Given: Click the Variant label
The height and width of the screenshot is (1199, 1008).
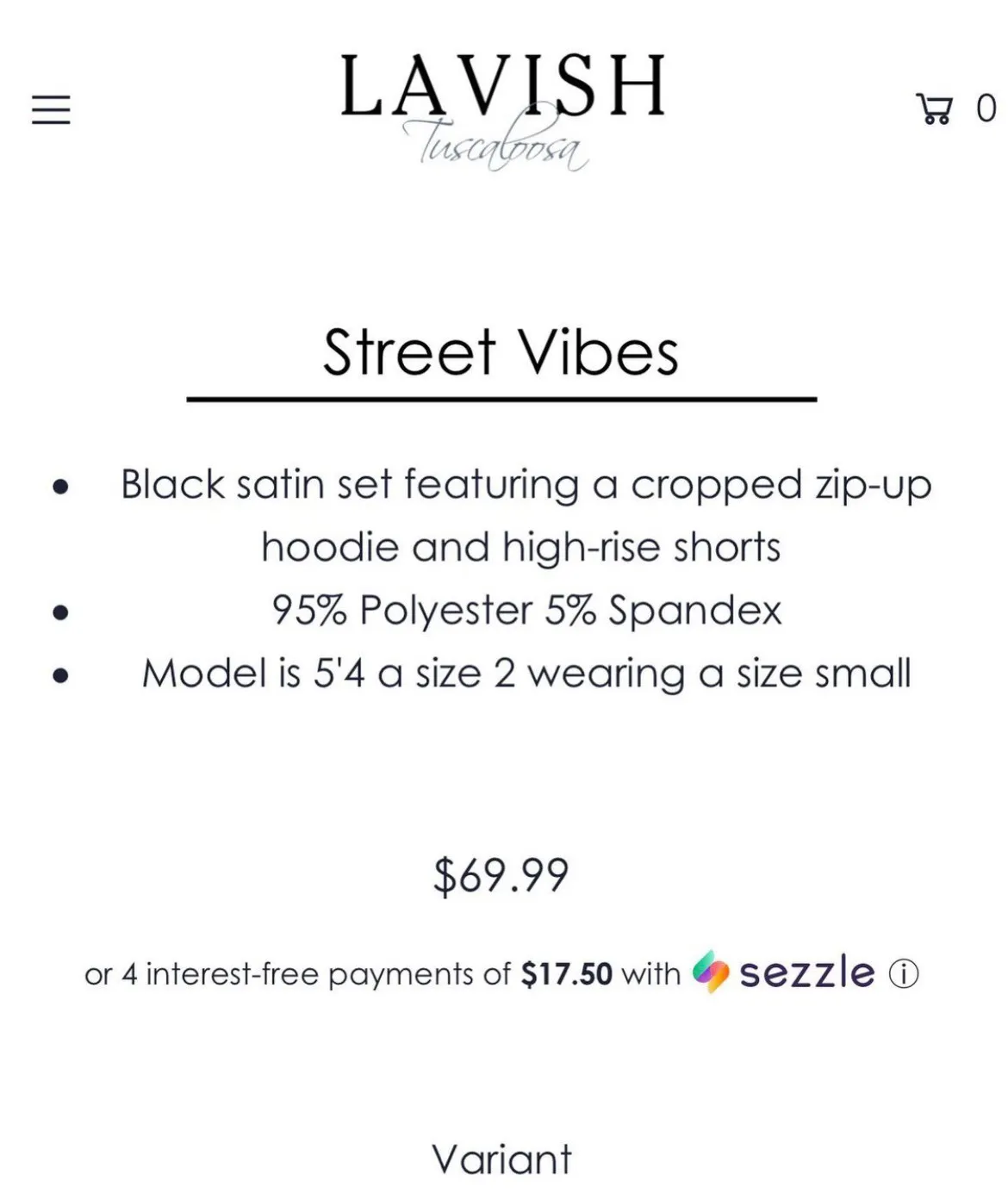Looking at the screenshot, I should click(501, 1159).
